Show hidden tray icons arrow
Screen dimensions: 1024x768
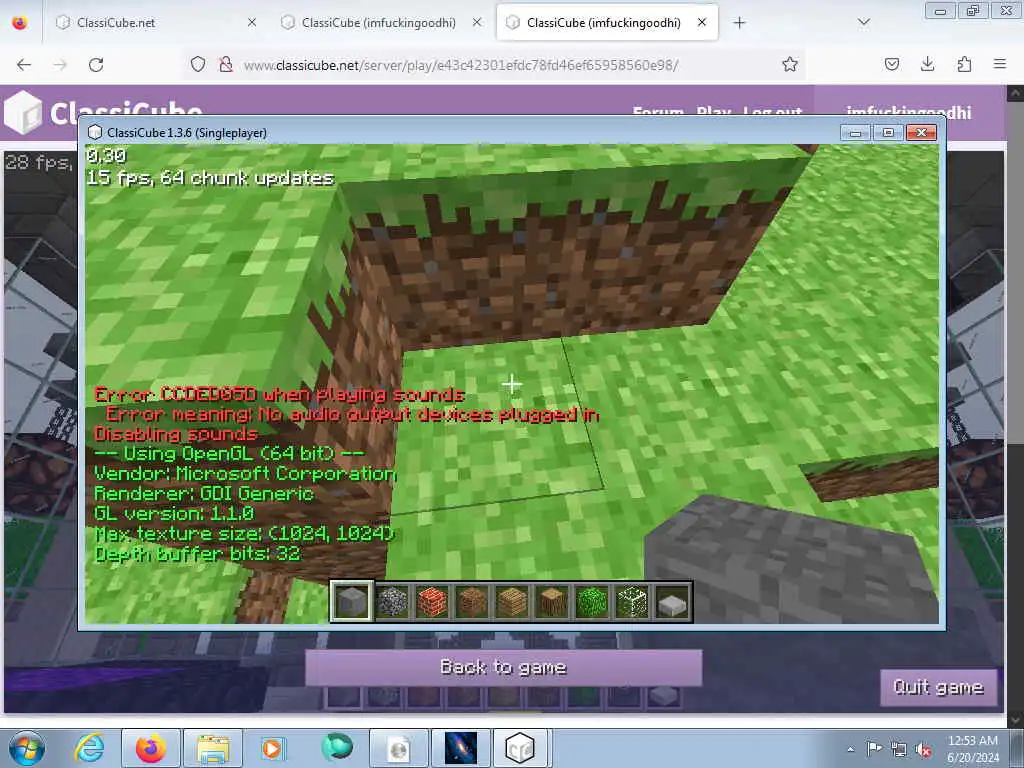pos(850,749)
